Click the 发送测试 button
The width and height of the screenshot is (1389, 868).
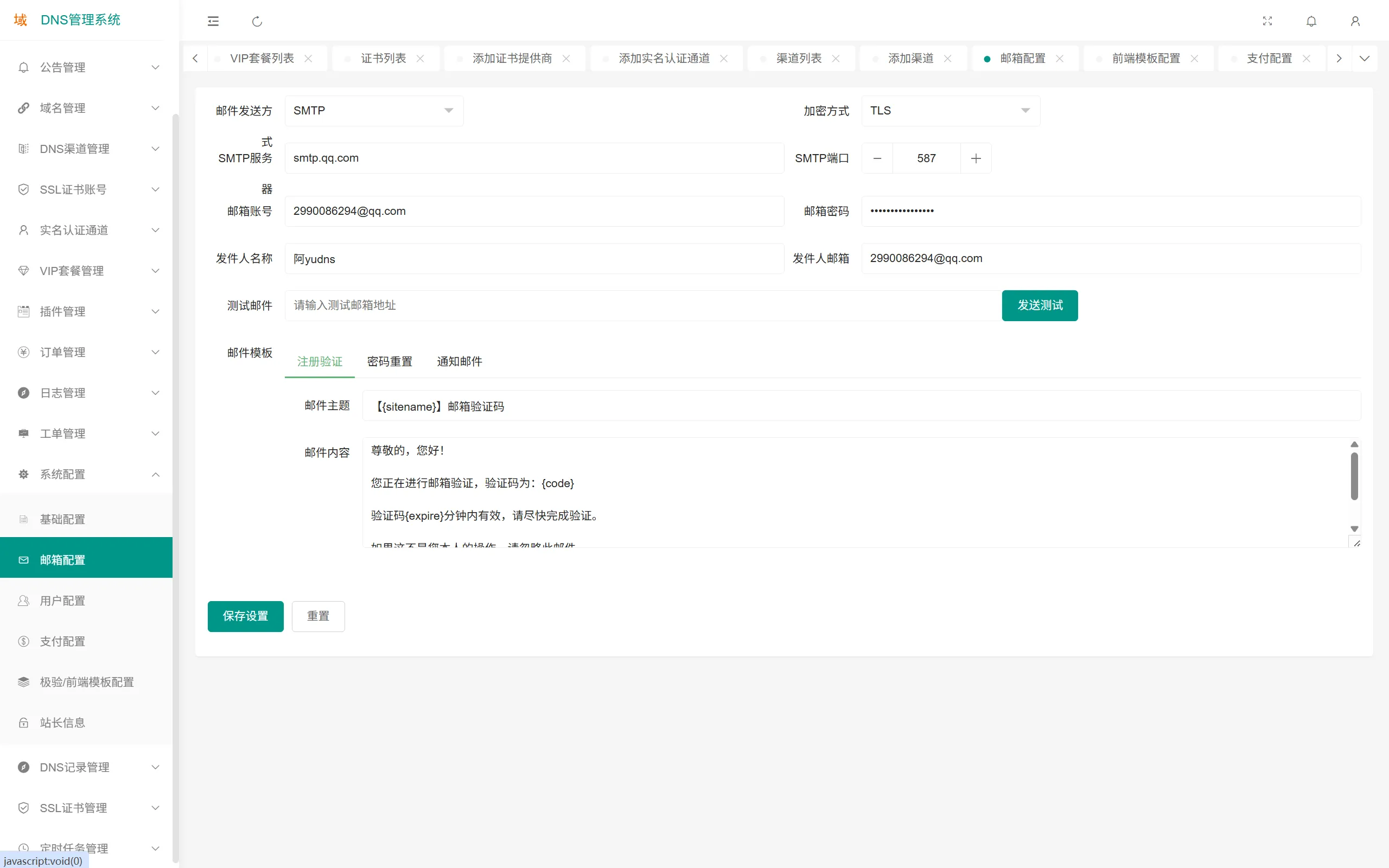click(x=1040, y=305)
